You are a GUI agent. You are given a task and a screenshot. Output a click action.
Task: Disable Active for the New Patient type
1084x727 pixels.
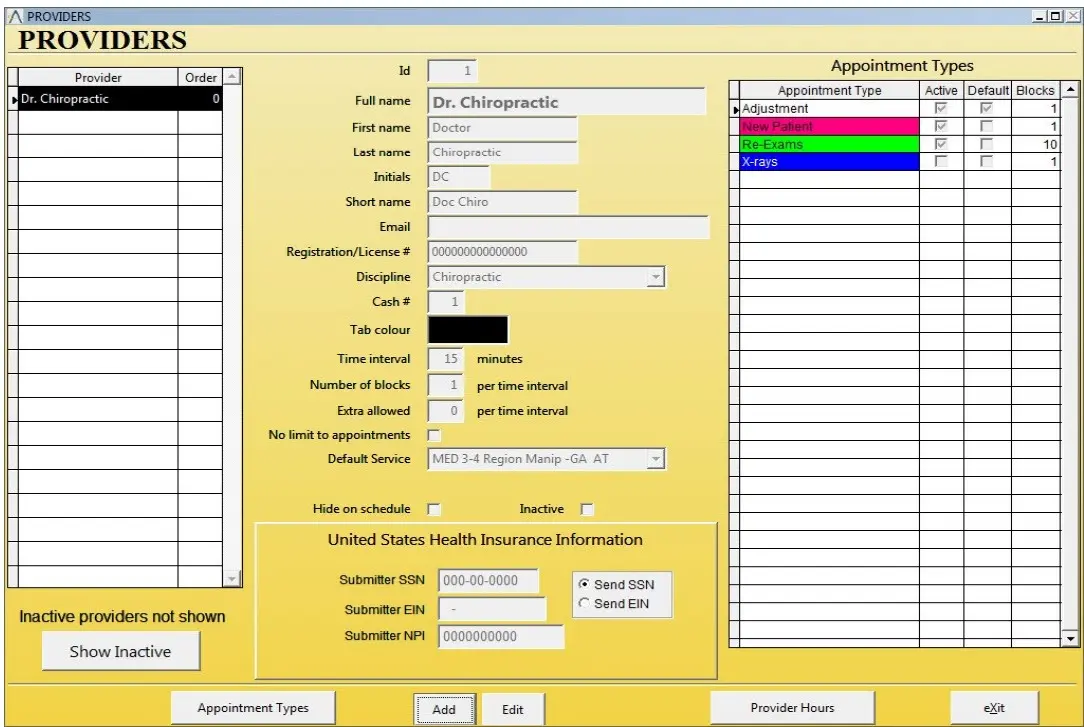click(x=941, y=125)
